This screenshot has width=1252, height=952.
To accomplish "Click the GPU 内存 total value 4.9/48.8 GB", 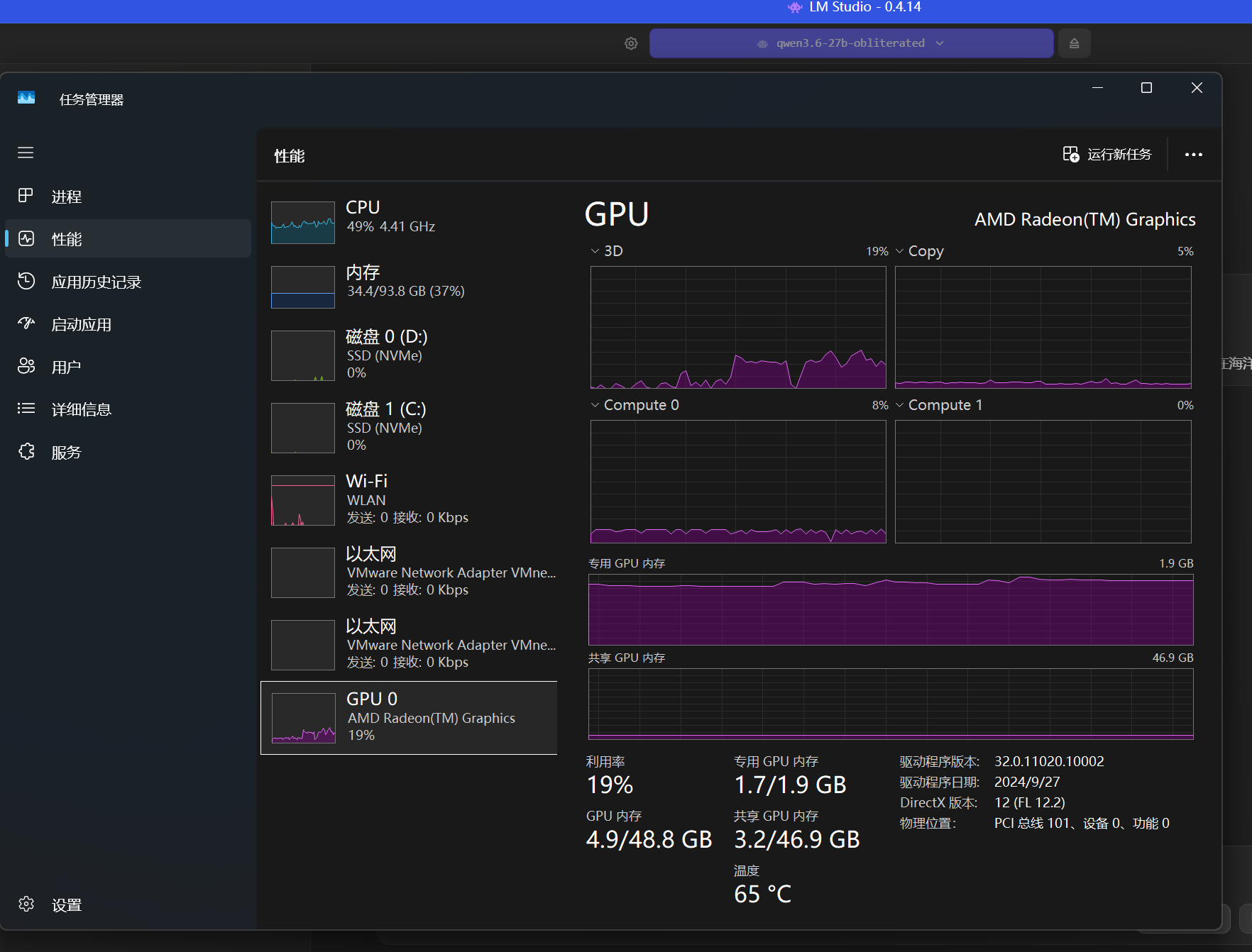I will click(x=649, y=839).
